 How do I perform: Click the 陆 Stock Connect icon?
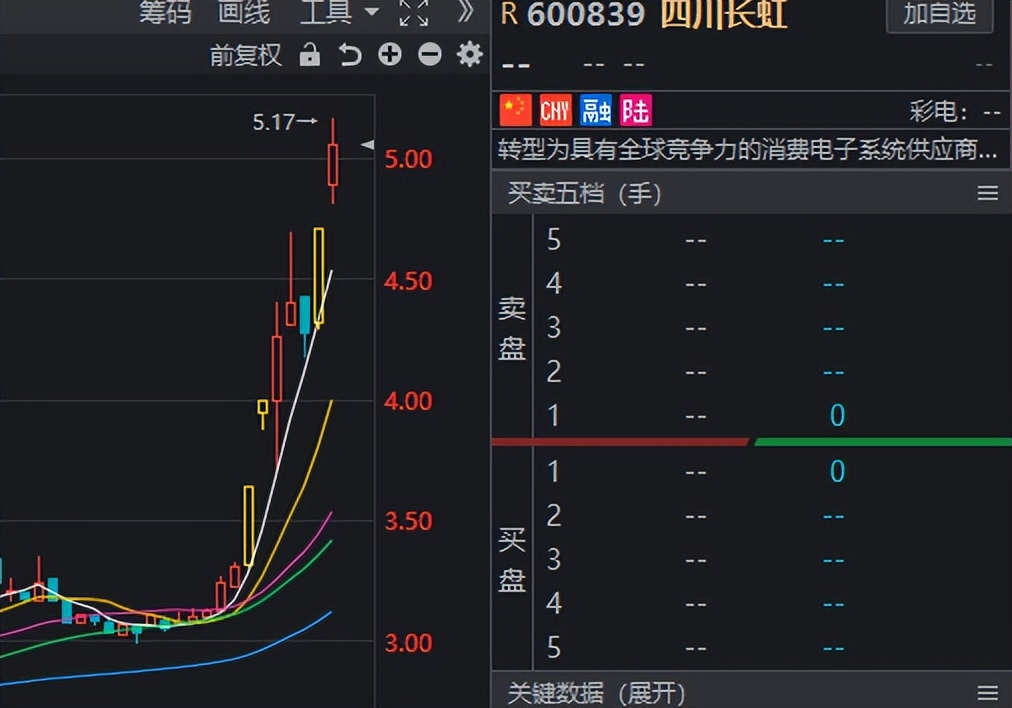coord(635,110)
